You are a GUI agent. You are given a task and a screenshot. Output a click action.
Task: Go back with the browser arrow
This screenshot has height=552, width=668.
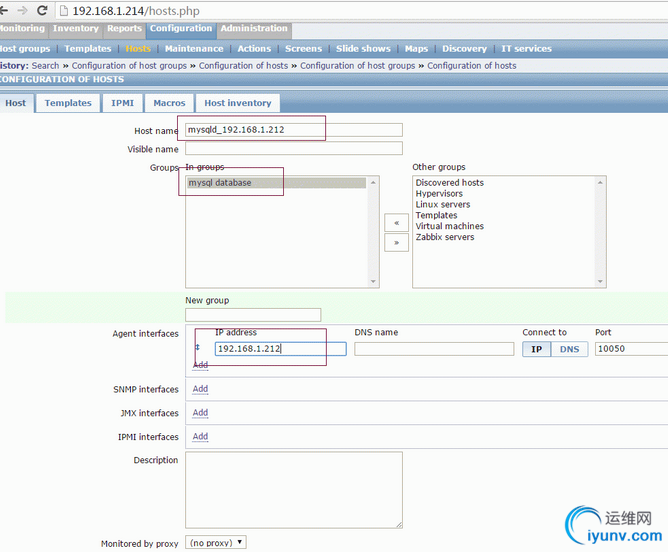point(4,10)
